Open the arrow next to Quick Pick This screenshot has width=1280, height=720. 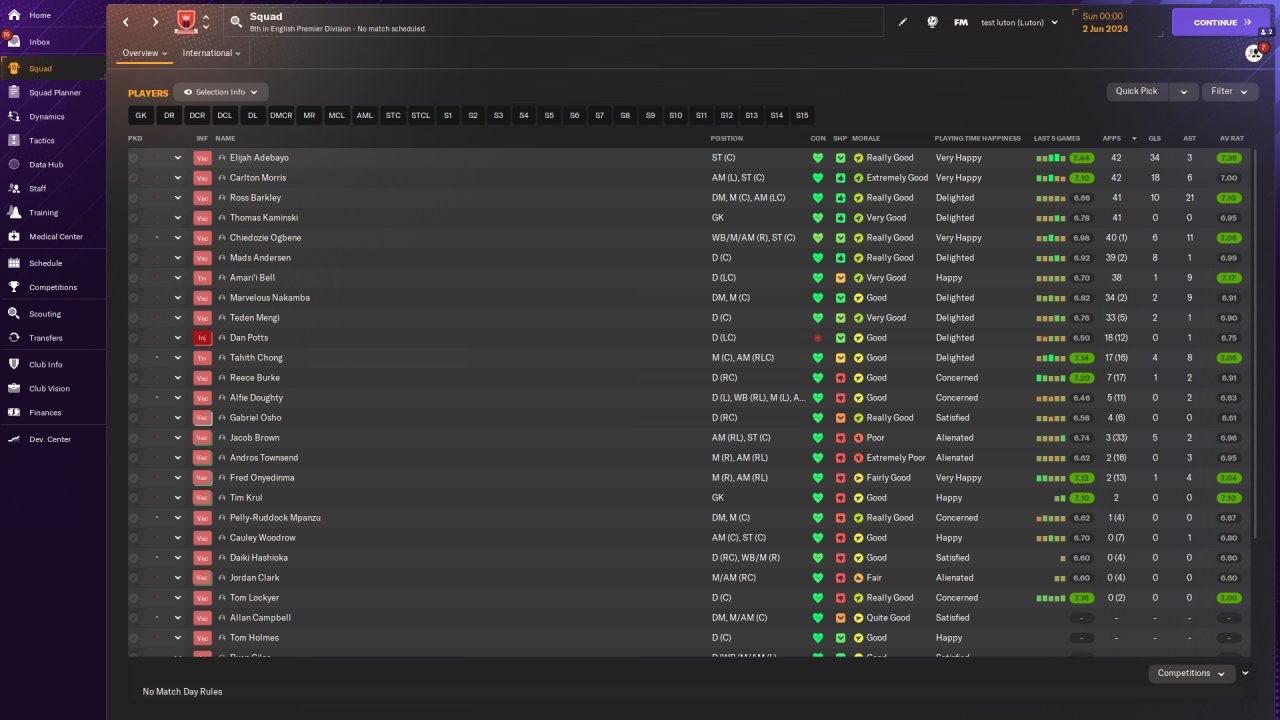point(1183,91)
